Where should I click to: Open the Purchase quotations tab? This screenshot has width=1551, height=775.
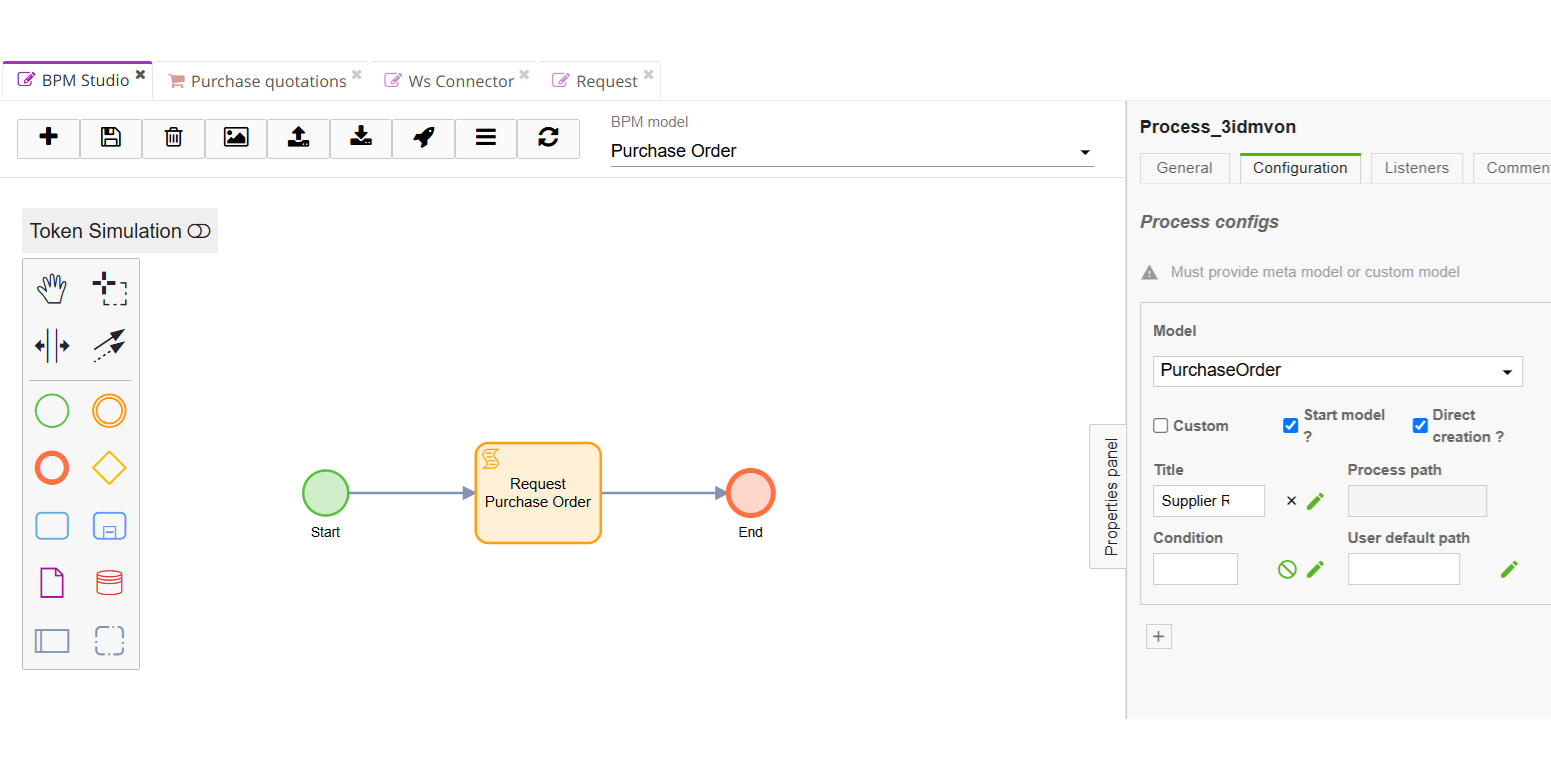tap(268, 81)
